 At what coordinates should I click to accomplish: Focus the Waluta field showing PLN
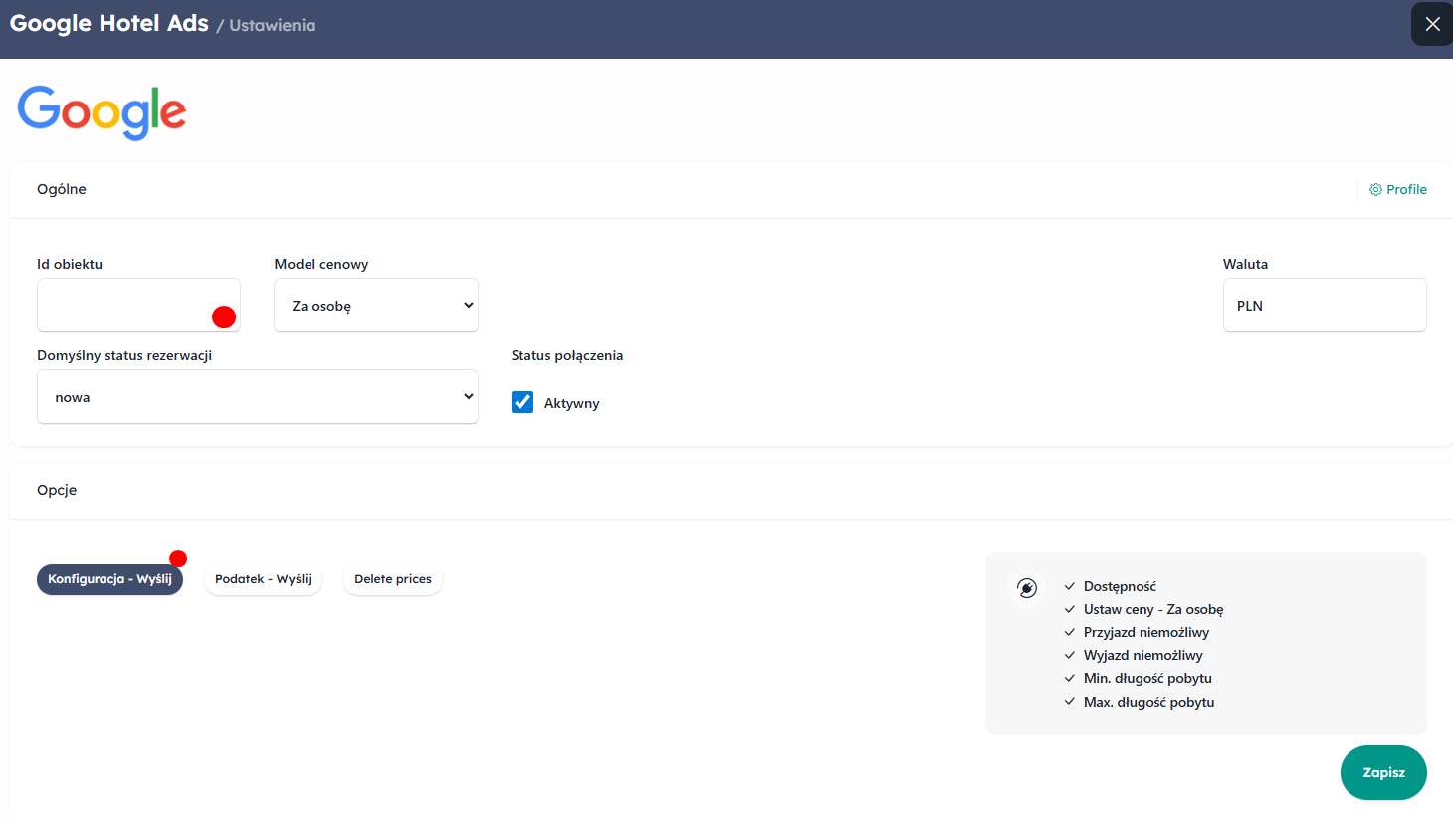[x=1324, y=306]
